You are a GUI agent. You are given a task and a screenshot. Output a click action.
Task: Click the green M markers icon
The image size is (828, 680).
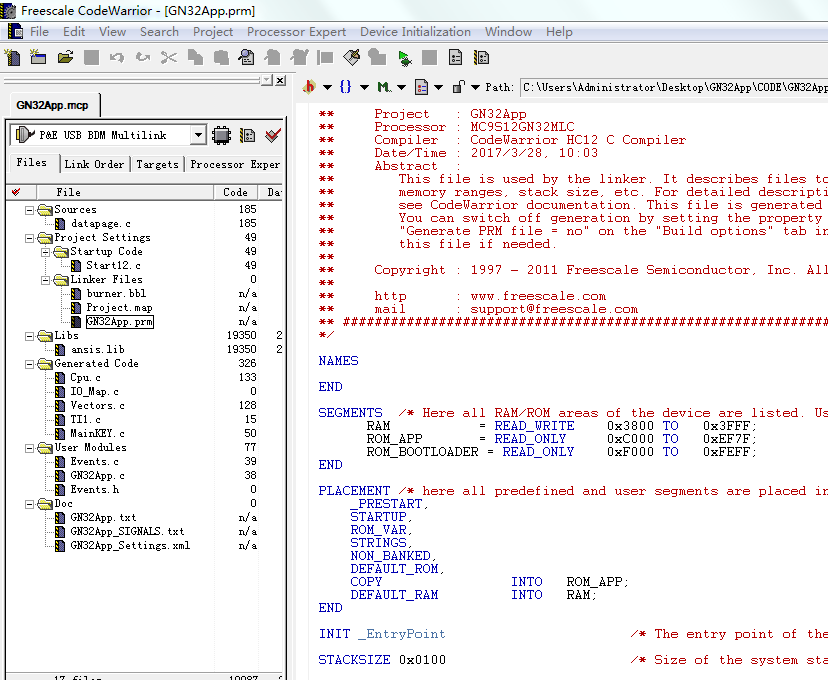pos(384,87)
